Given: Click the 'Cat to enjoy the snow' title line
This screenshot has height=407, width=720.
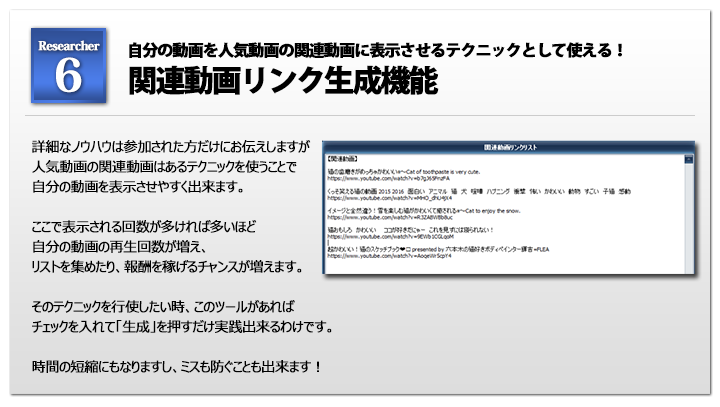Looking at the screenshot, I should pos(423,211).
